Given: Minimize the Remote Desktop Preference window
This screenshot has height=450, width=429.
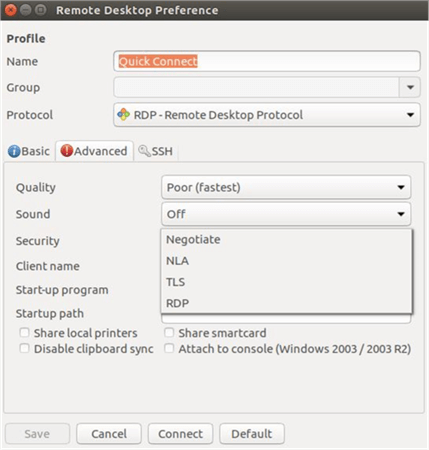Looking at the screenshot, I should [x=26, y=10].
